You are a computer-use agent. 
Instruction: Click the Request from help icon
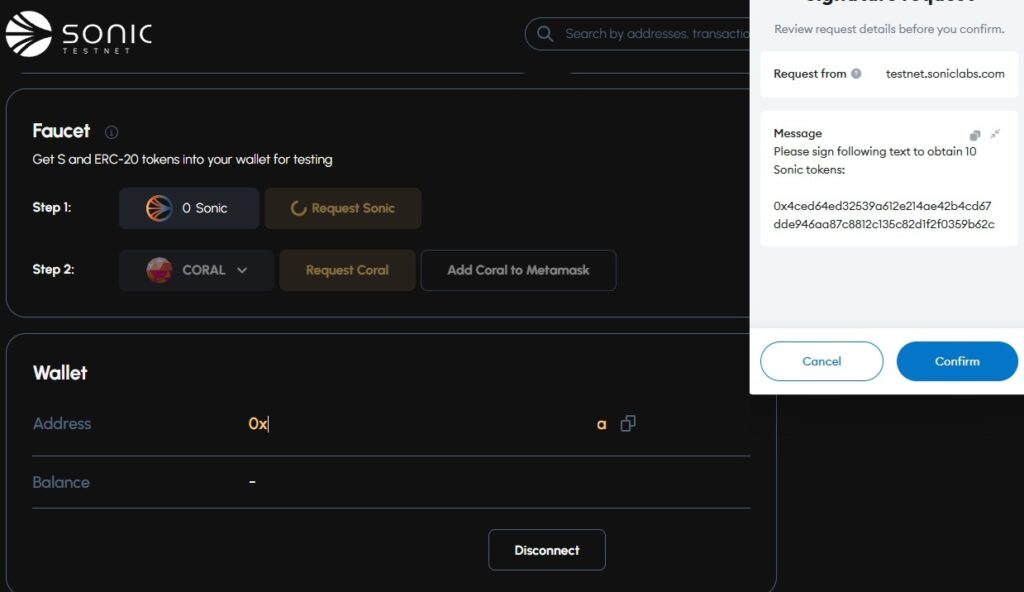click(856, 74)
